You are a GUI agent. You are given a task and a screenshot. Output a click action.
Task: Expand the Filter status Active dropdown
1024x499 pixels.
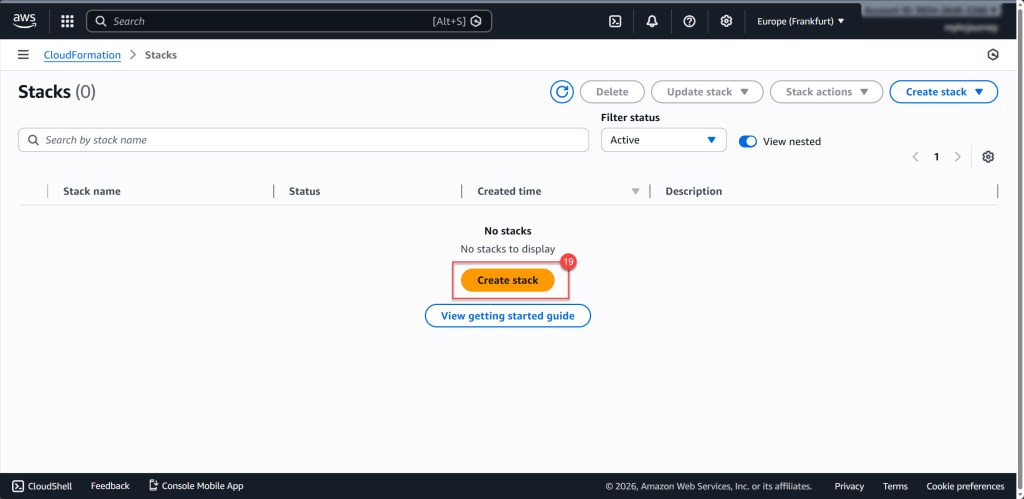pyautogui.click(x=663, y=140)
